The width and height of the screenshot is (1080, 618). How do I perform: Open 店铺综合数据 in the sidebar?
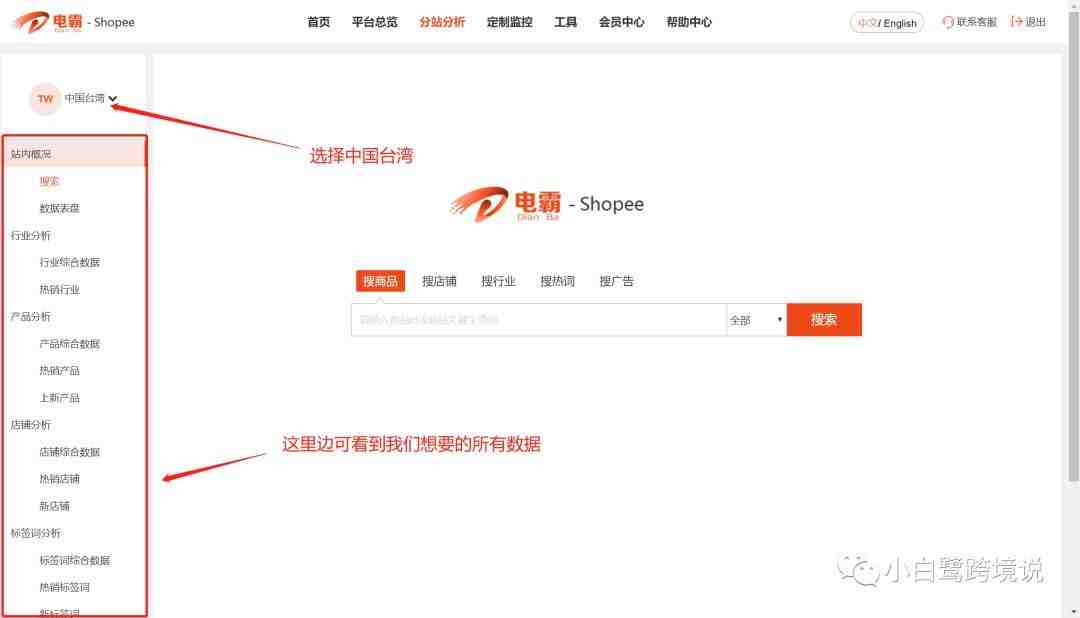click(70, 452)
